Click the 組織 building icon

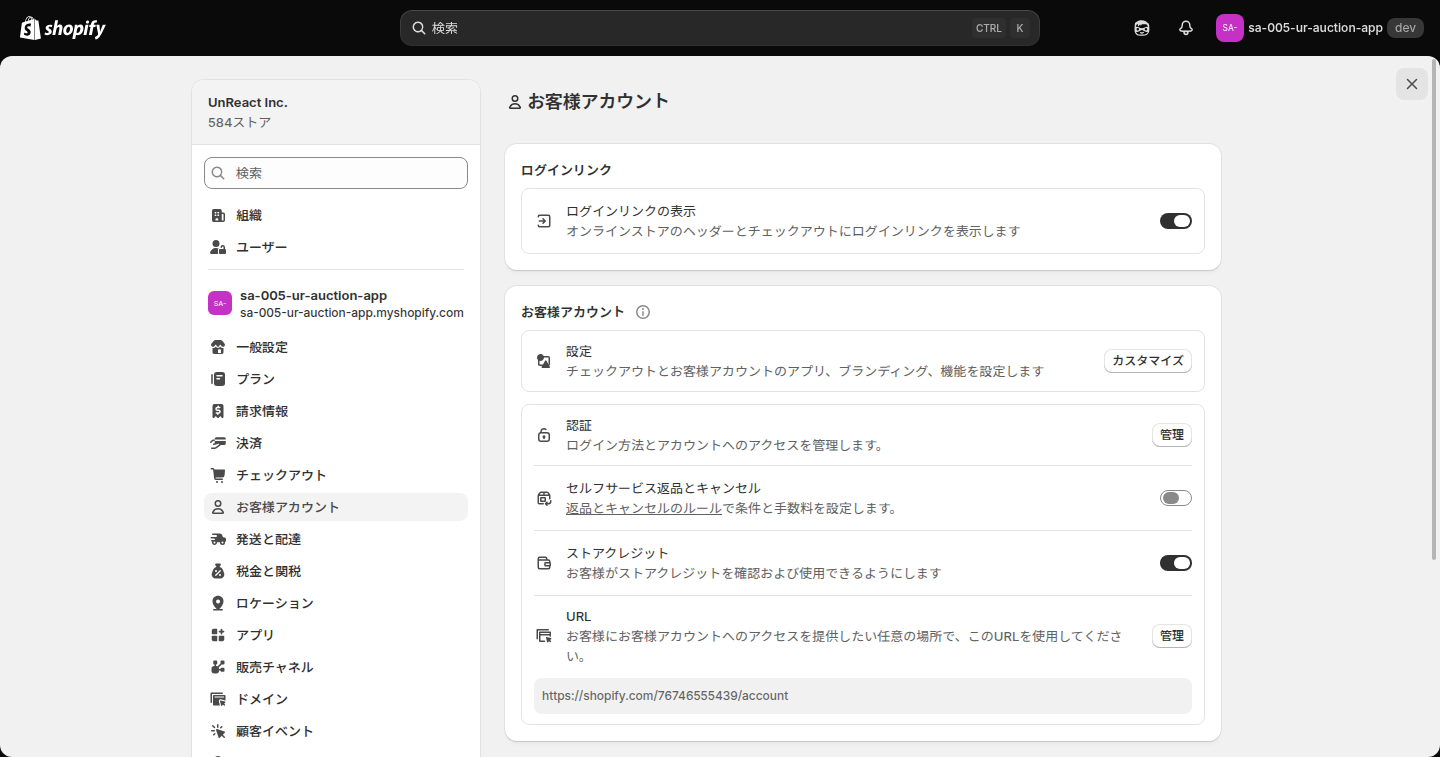pyautogui.click(x=218, y=215)
